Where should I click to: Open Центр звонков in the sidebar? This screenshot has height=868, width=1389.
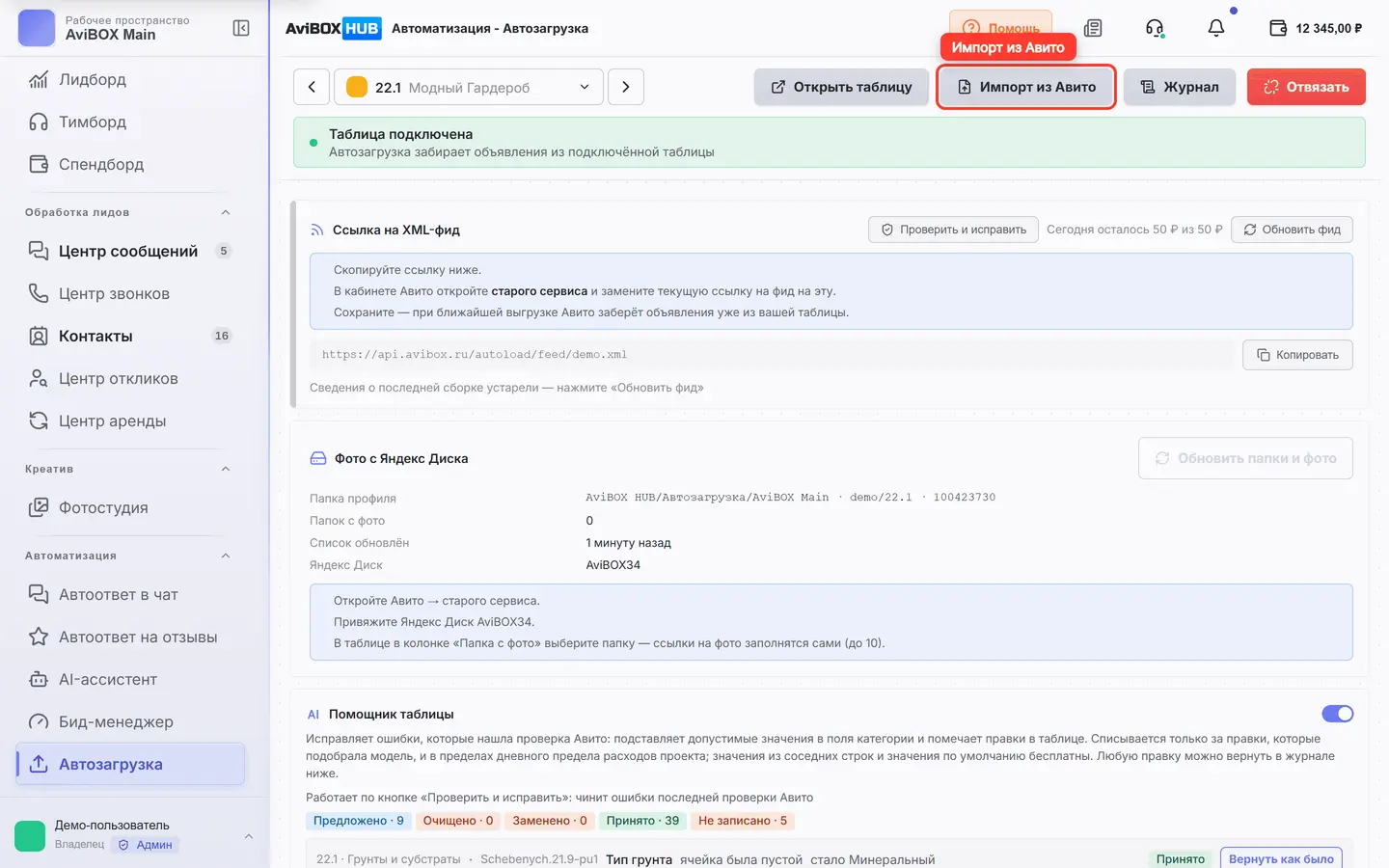point(131,293)
